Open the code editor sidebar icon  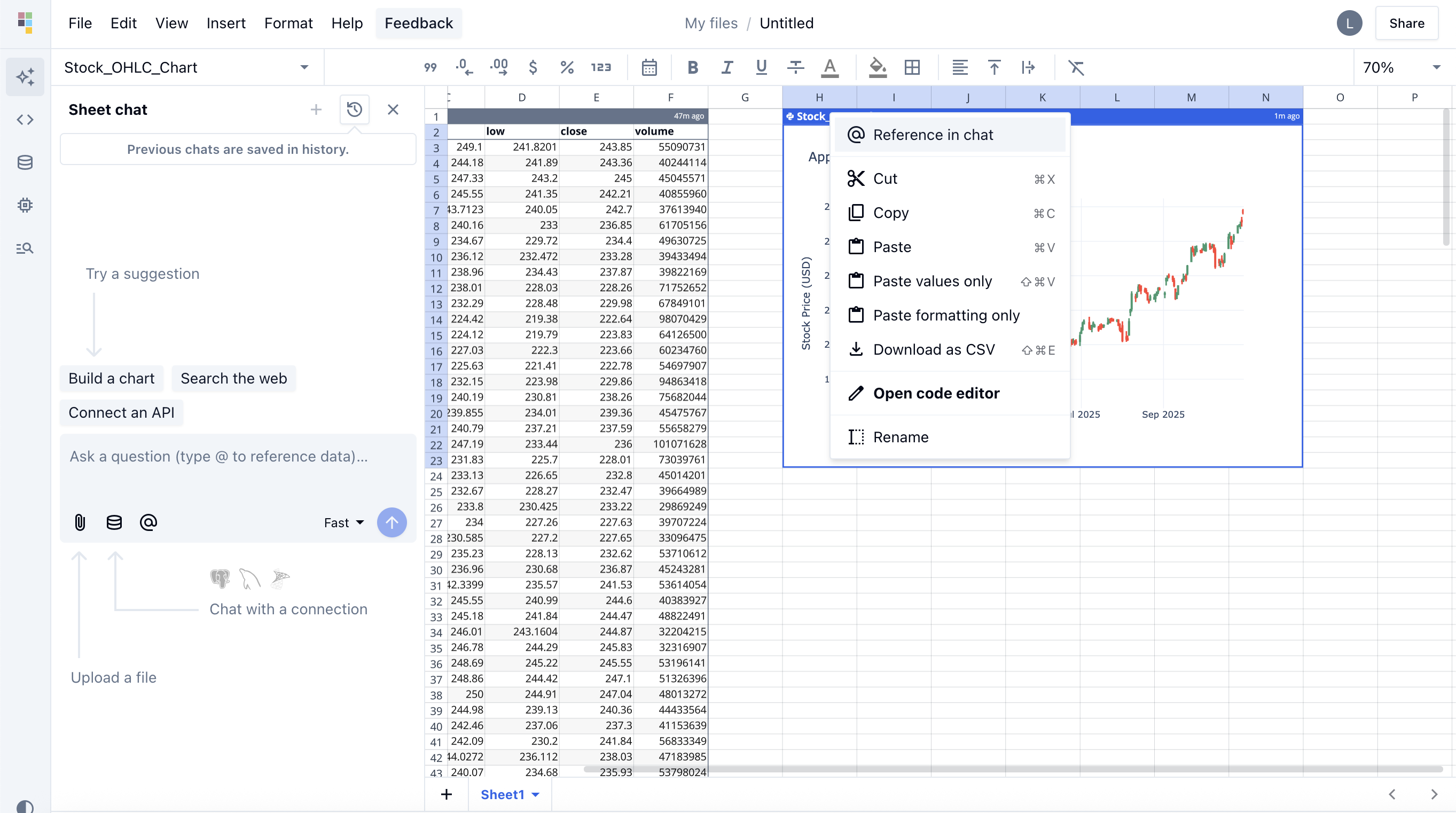pyautogui.click(x=25, y=120)
